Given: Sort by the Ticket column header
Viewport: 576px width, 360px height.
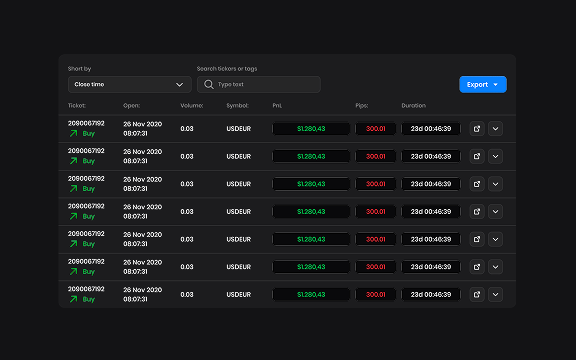Looking at the screenshot, I should coord(77,105).
